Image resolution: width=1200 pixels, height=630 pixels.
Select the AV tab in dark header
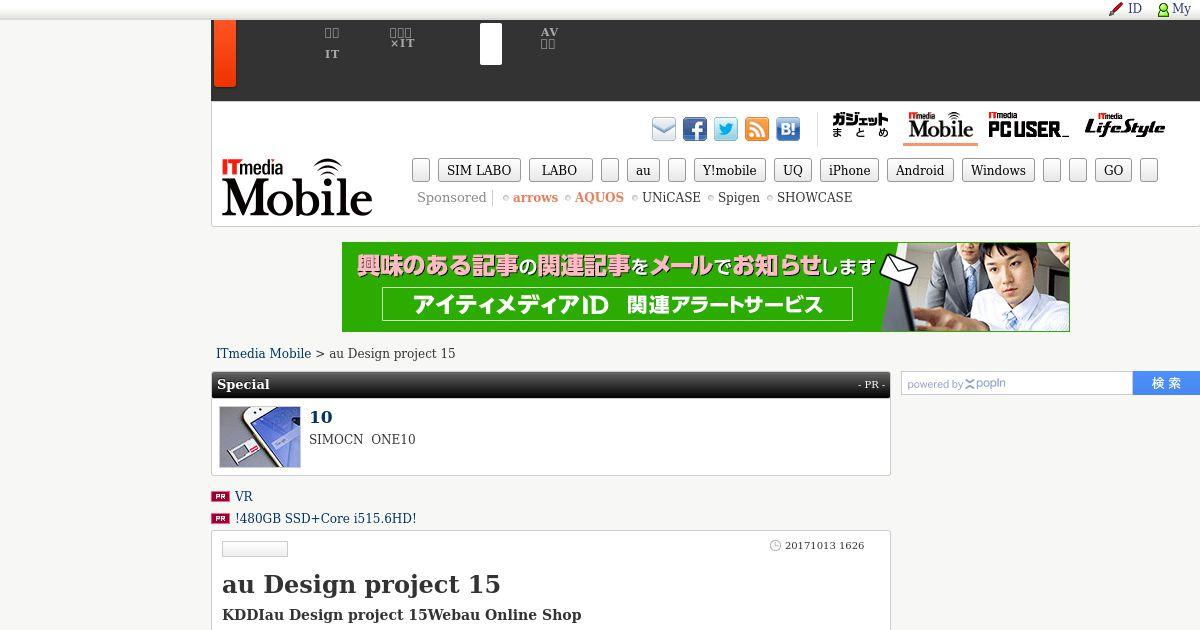549,39
